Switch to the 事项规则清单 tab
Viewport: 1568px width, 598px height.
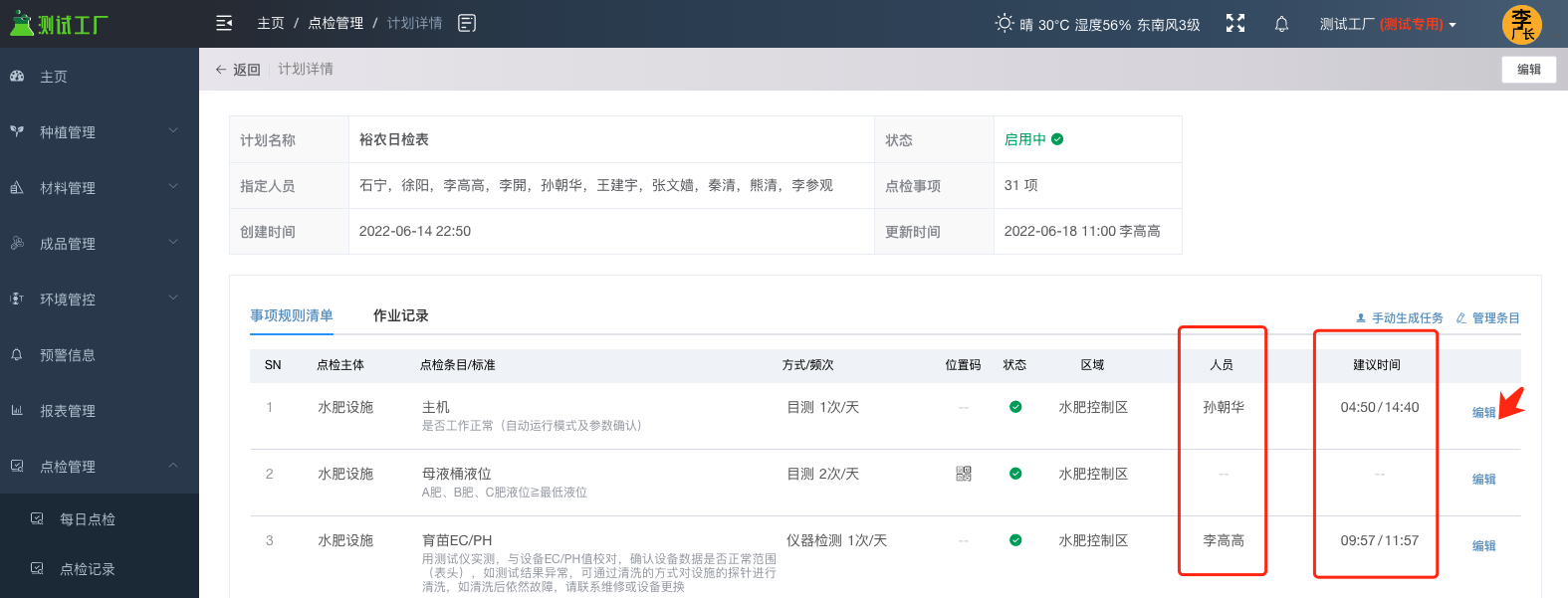[292, 315]
